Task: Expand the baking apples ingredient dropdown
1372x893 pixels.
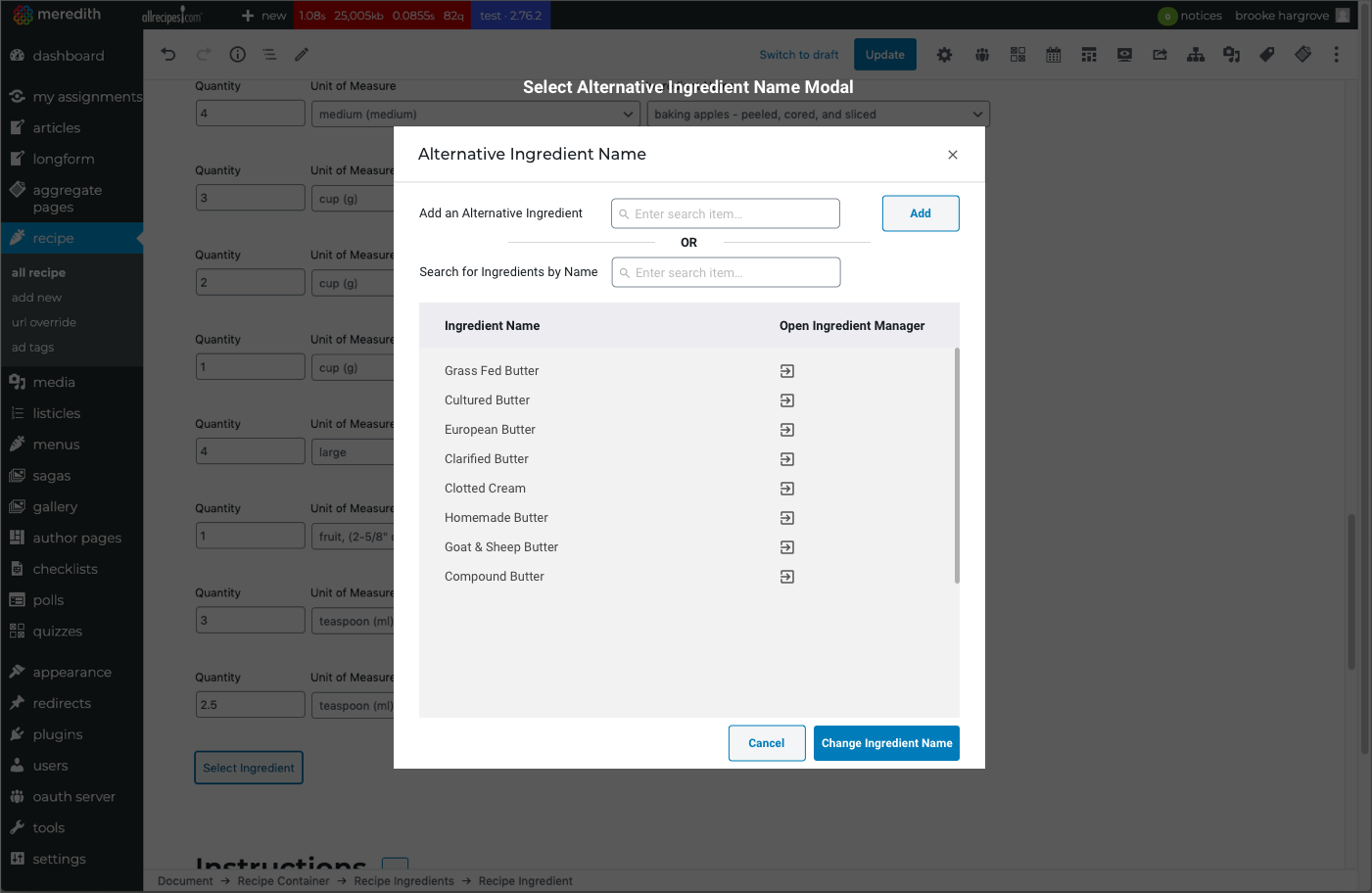Action: pyautogui.click(x=819, y=115)
